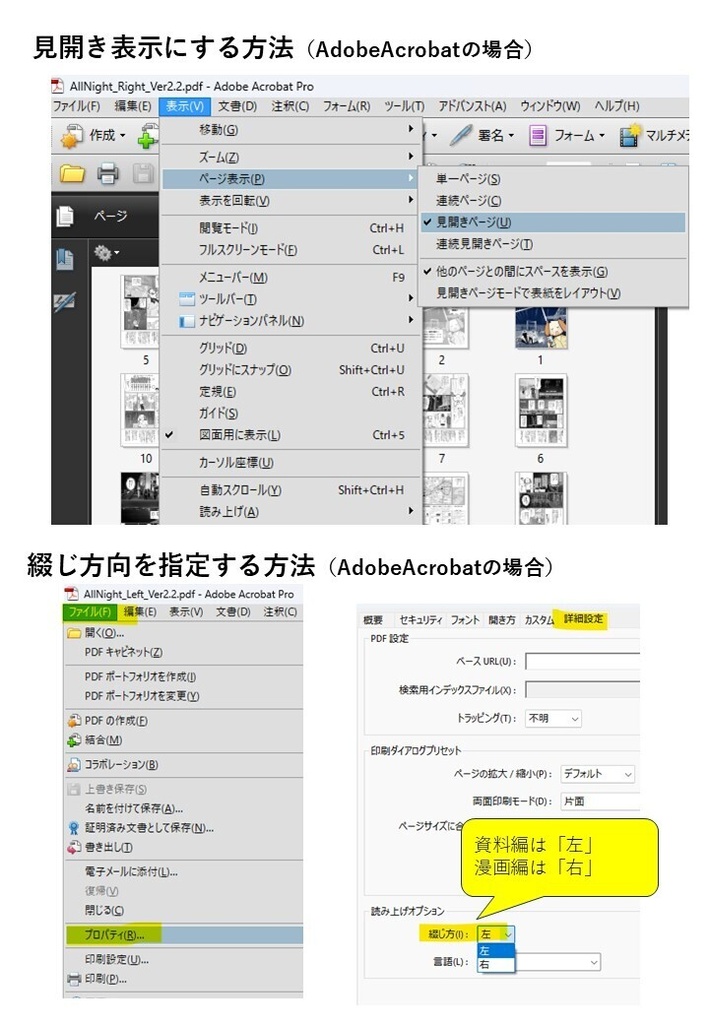This screenshot has width=709, height=1024.
Task: Choose Properties (プロパティ) in File menu
Action: (x=184, y=935)
